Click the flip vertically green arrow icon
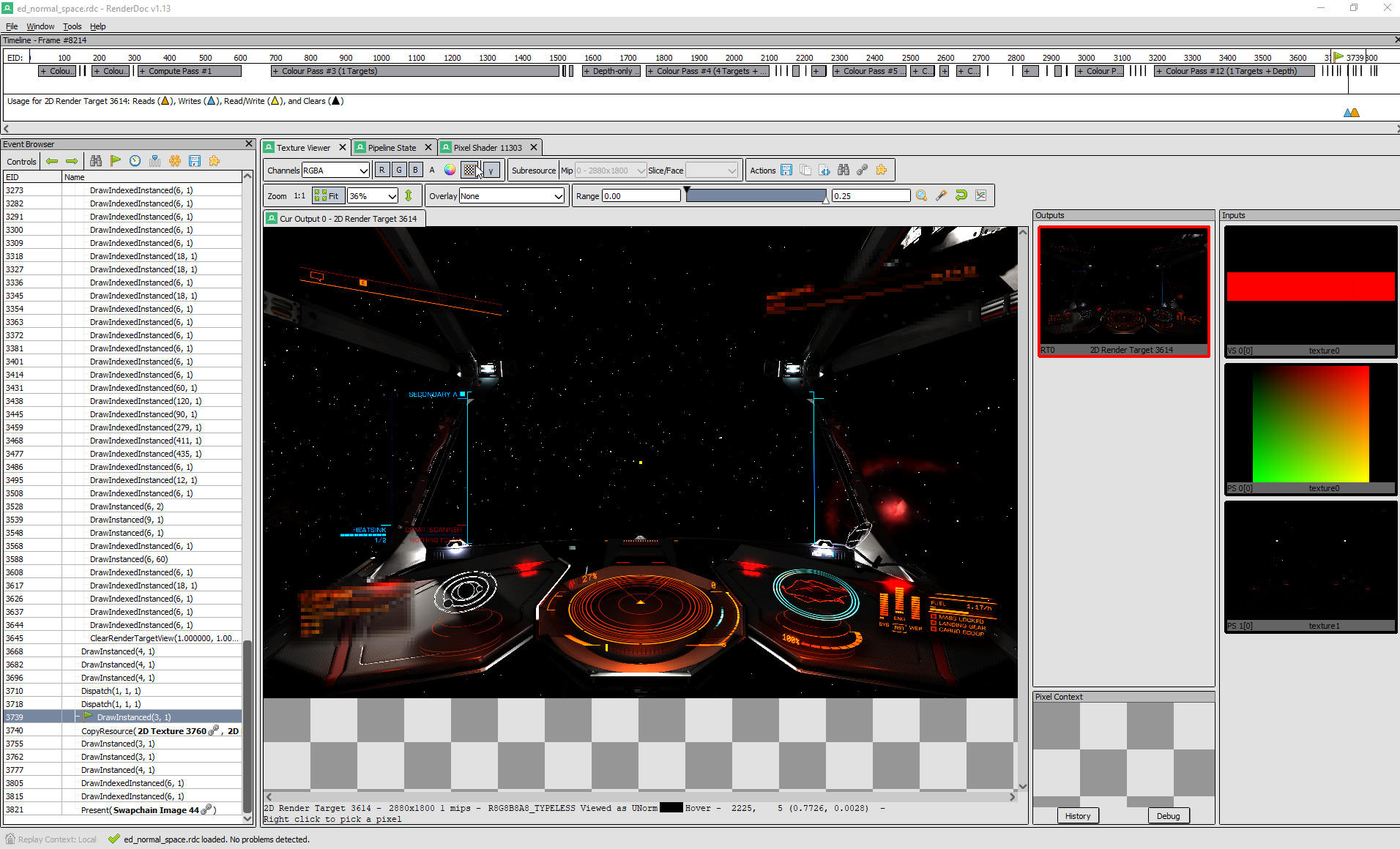This screenshot has height=849, width=1400. click(x=409, y=195)
